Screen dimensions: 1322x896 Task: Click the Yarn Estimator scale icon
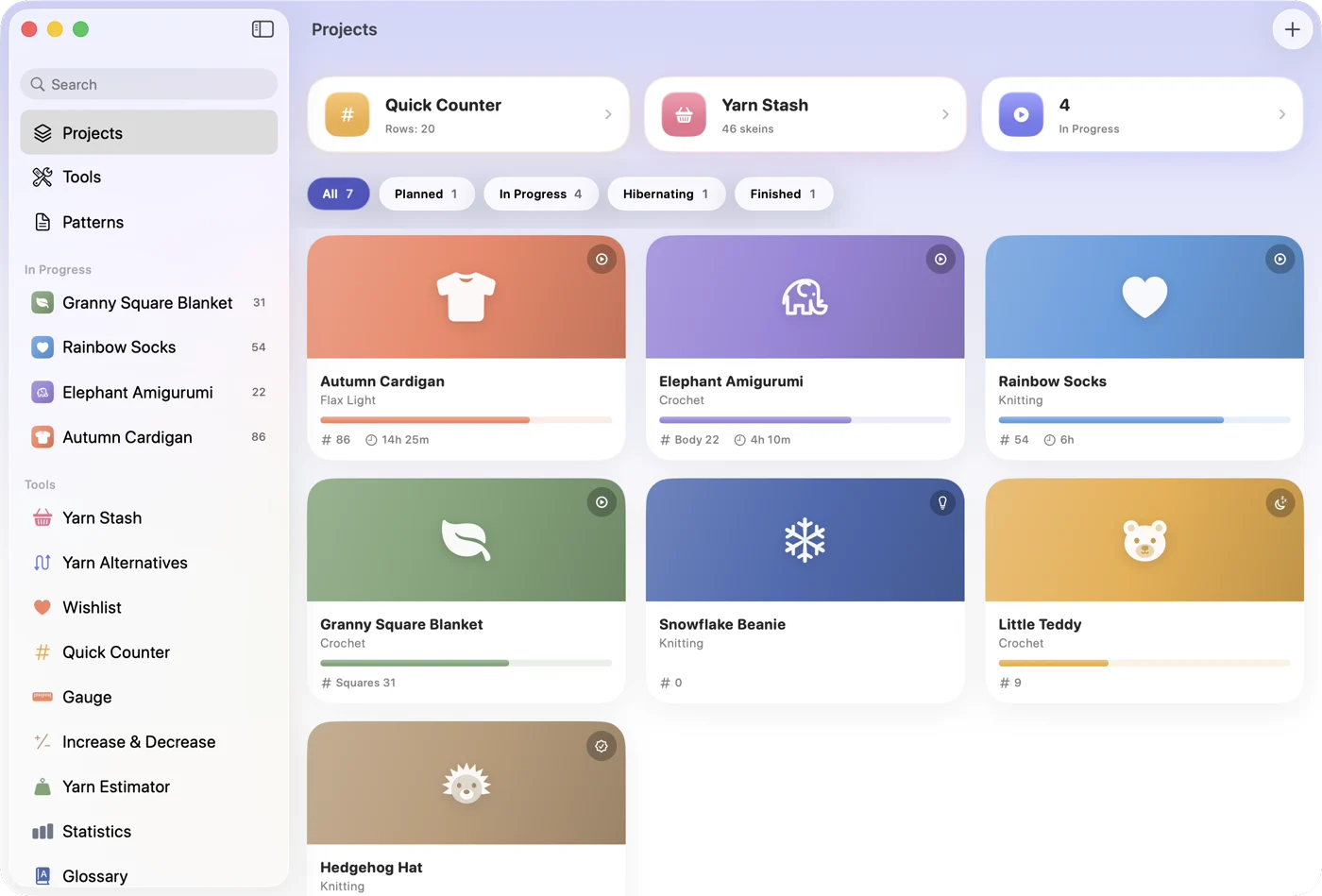coord(42,786)
